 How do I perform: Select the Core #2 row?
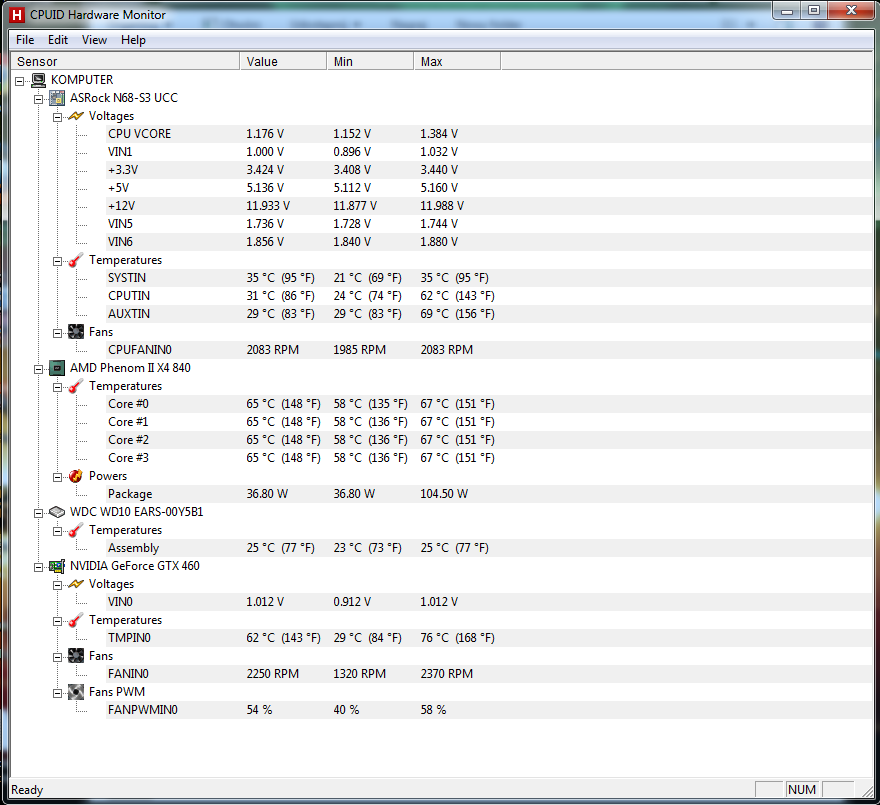pos(489,440)
